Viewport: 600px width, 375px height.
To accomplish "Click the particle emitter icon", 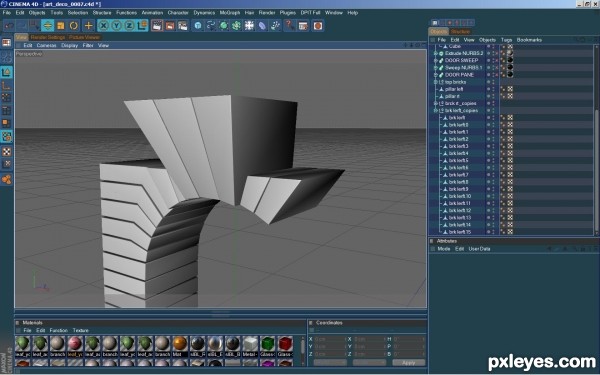I will 275,26.
